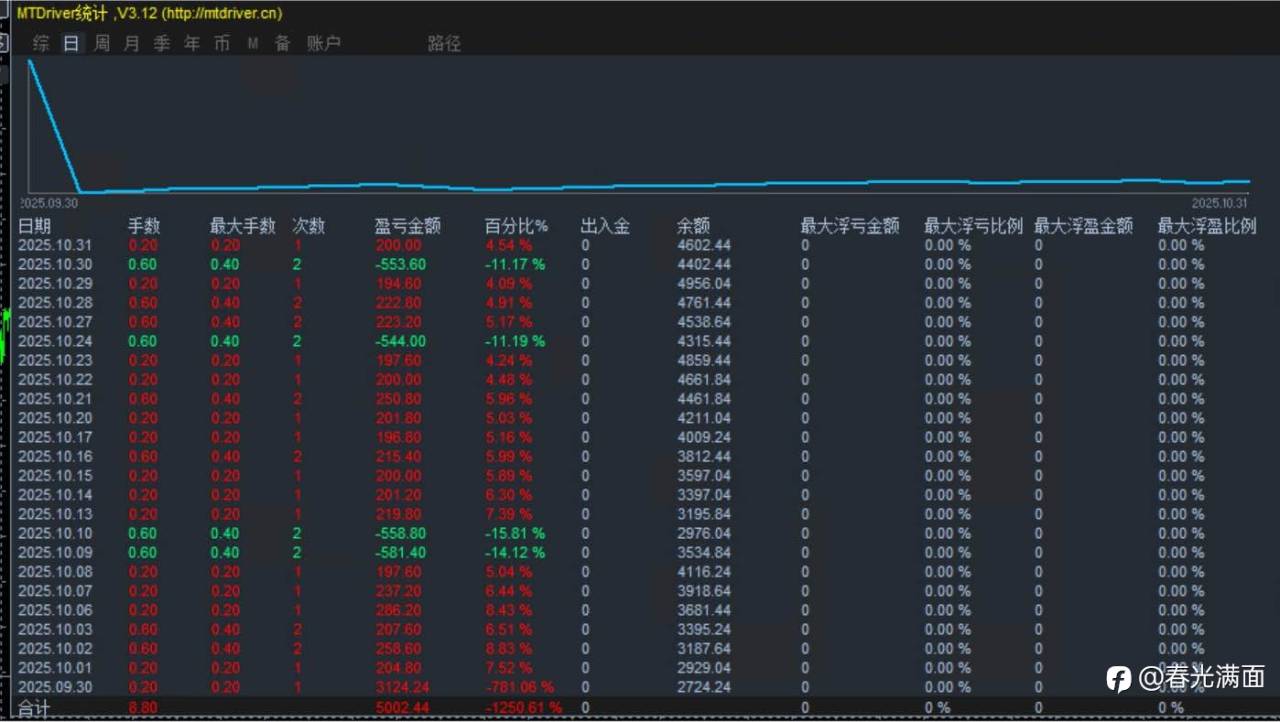Click the -1250.61 % total percentage

pos(523,708)
